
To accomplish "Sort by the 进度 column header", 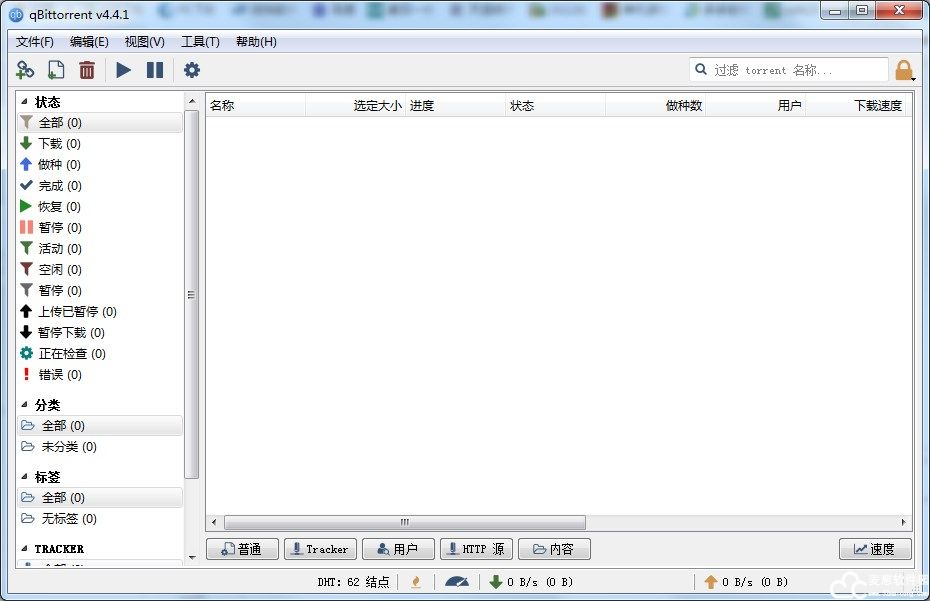I will coord(456,106).
